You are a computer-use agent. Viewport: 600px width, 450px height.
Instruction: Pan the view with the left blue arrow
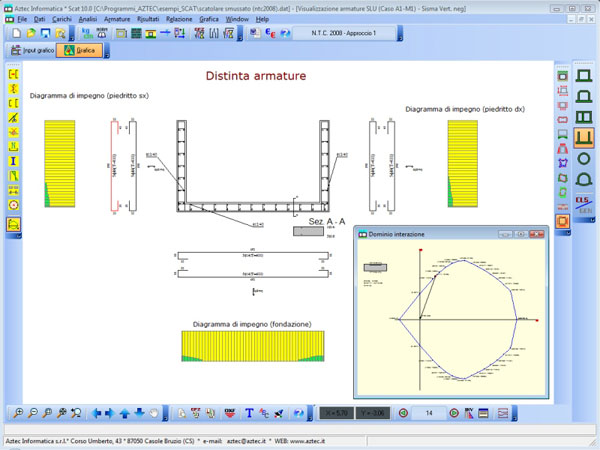click(x=96, y=413)
